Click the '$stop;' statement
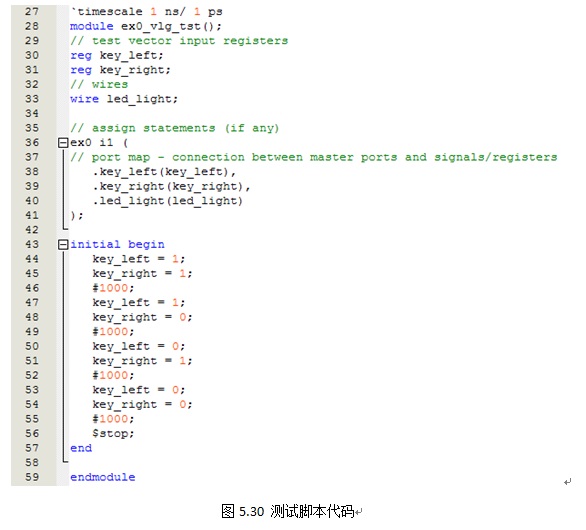586x530 pixels. (x=113, y=434)
